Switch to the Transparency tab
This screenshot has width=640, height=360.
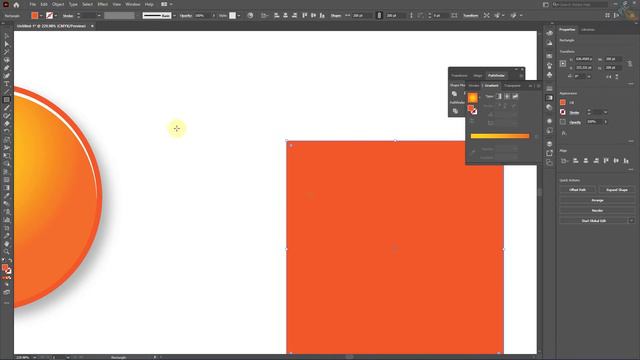pyautogui.click(x=512, y=86)
